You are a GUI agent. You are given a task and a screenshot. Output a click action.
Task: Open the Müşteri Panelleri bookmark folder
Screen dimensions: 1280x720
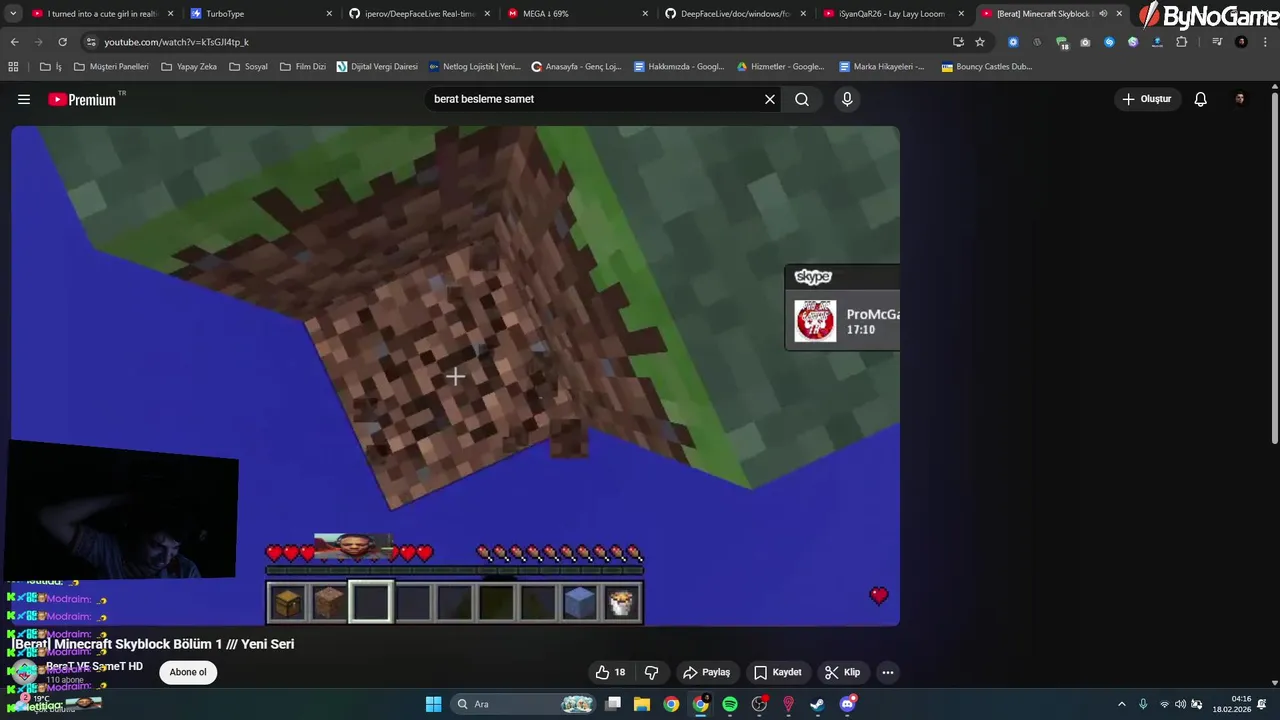point(111,67)
